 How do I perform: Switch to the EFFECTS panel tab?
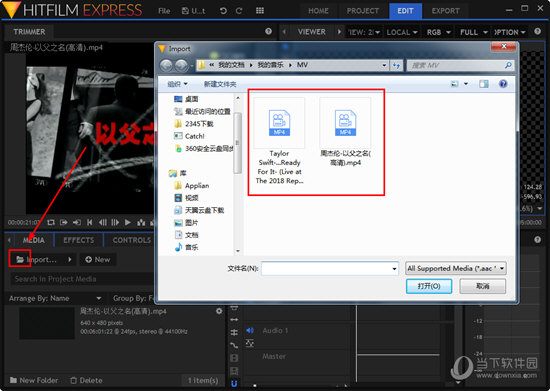pos(79,240)
